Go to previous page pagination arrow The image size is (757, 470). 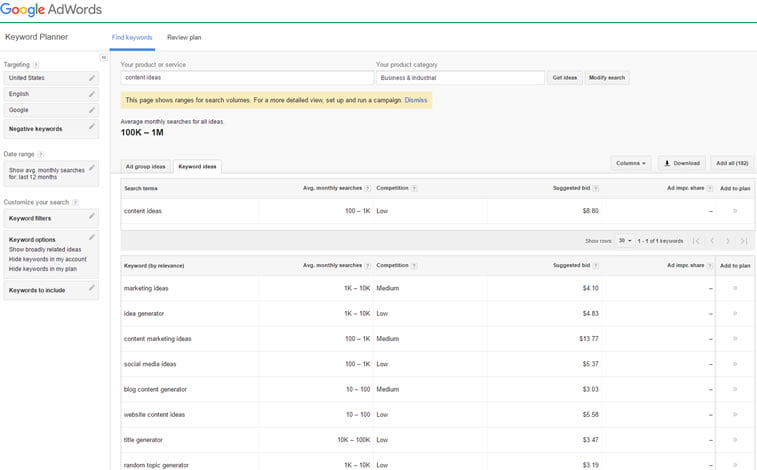(712, 241)
